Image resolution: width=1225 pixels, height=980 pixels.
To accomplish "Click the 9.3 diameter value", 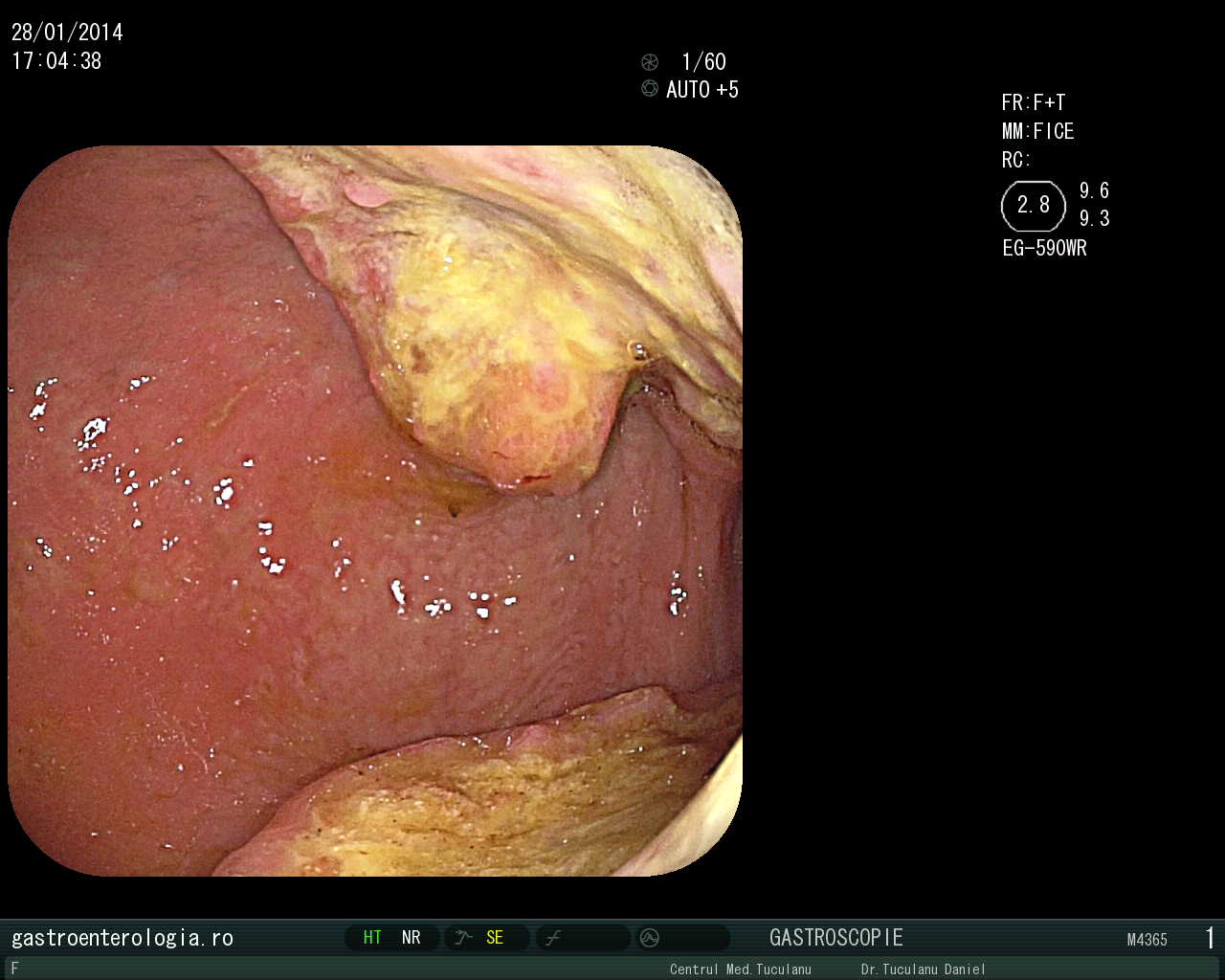I will pos(1095,218).
